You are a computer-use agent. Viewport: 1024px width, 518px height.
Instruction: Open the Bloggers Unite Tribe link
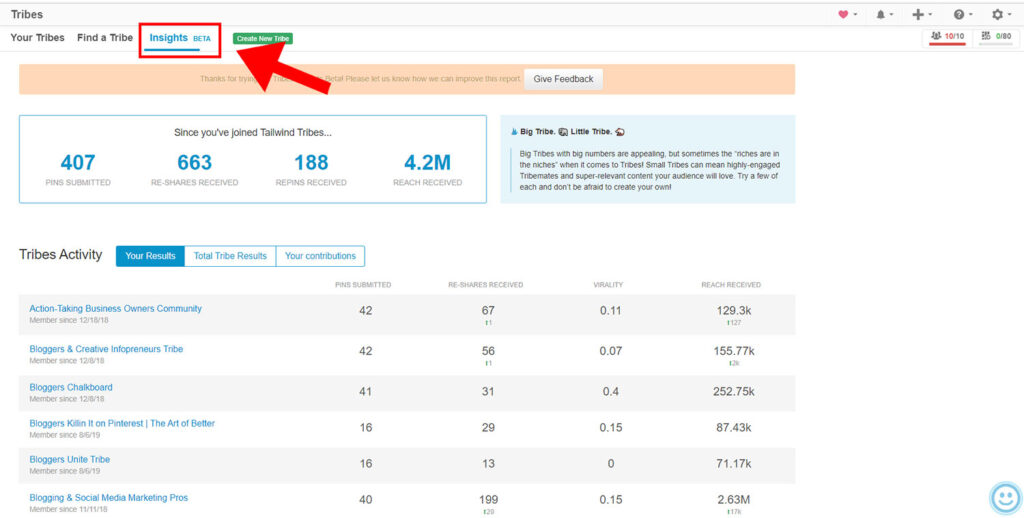click(70, 459)
